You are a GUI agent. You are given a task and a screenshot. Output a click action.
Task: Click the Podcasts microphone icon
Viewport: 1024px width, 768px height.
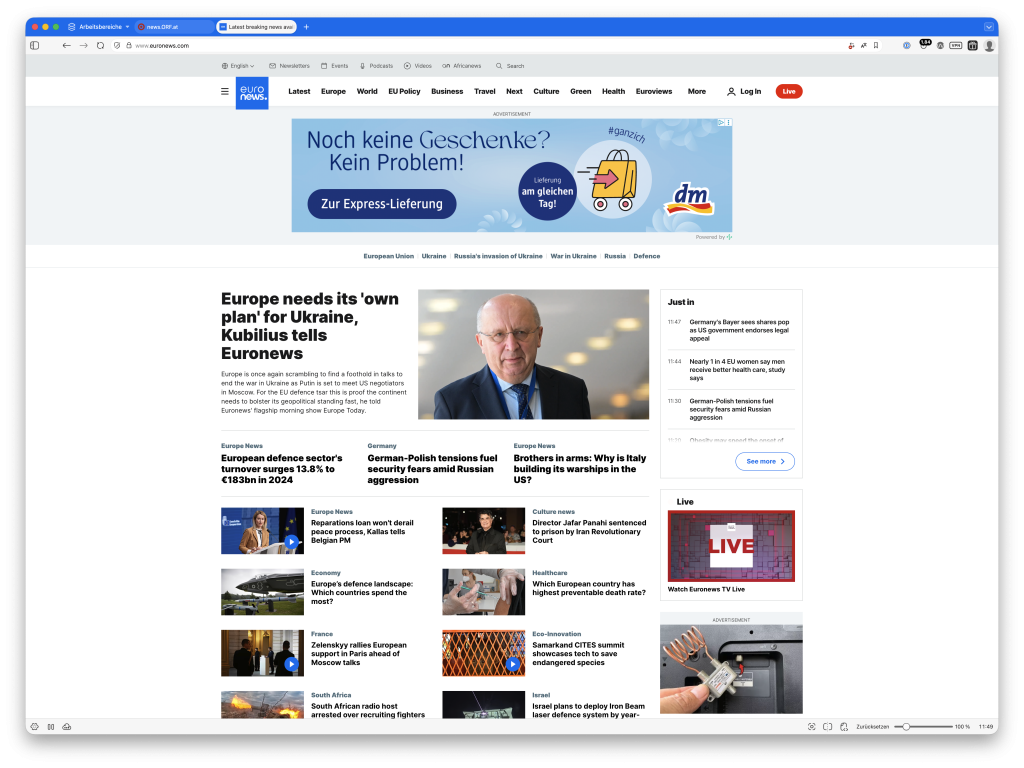pyautogui.click(x=362, y=65)
